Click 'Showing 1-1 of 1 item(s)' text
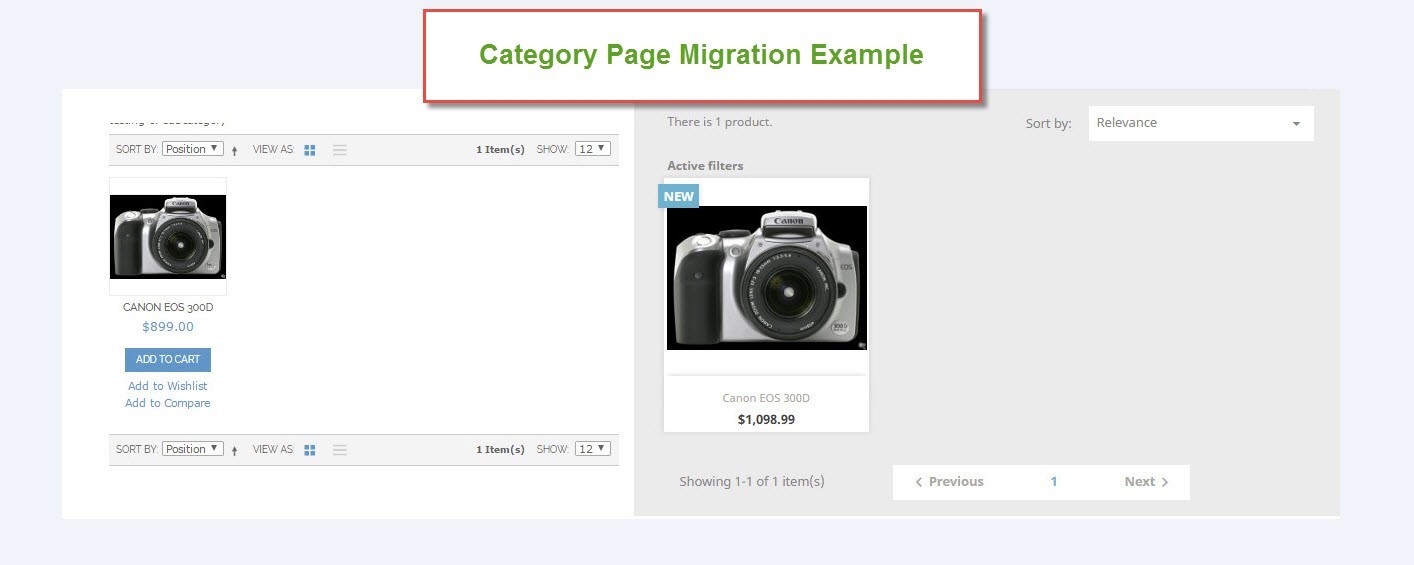The image size is (1414, 565). coord(752,481)
